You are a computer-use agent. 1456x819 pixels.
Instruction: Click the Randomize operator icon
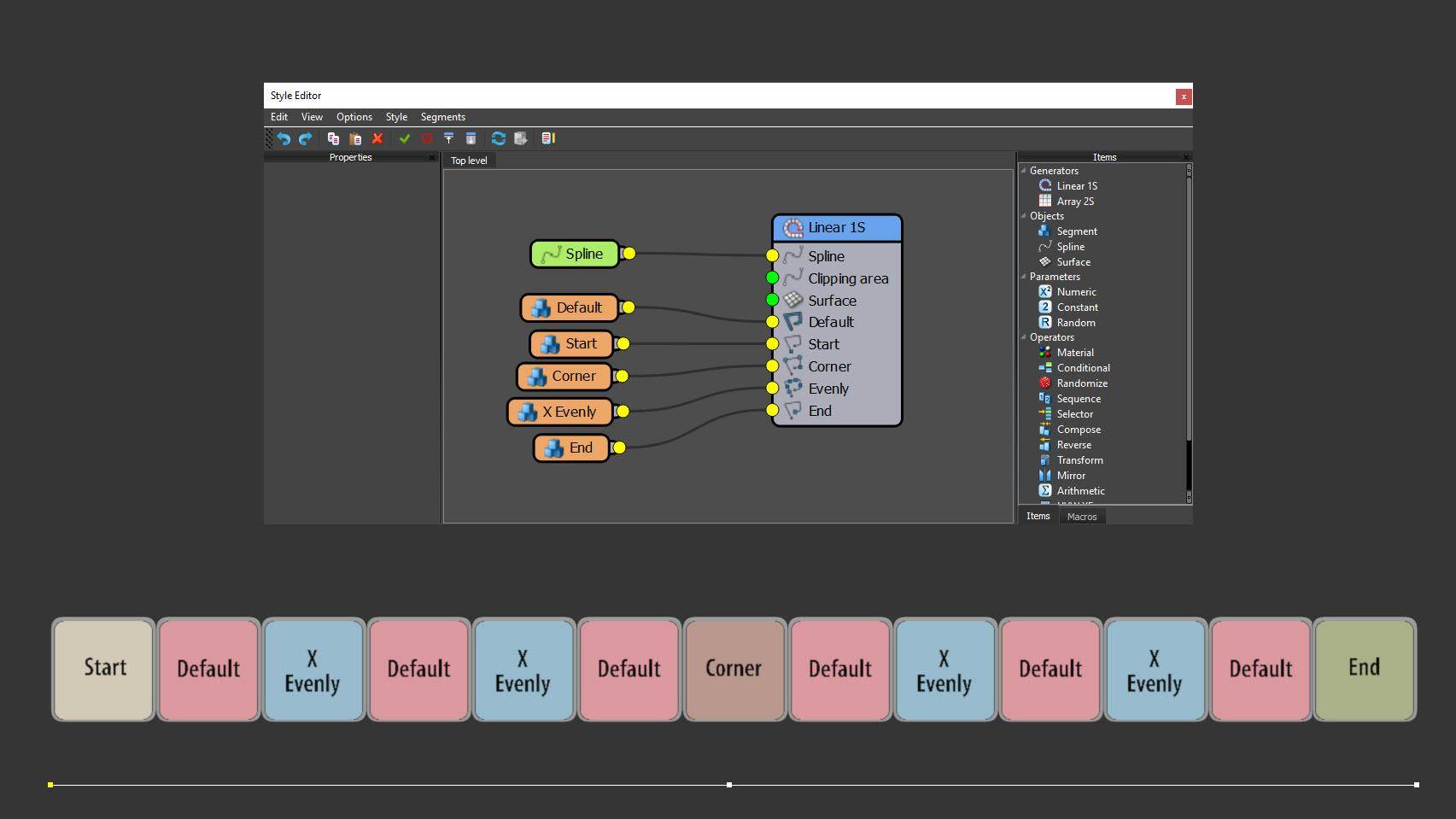1045,383
